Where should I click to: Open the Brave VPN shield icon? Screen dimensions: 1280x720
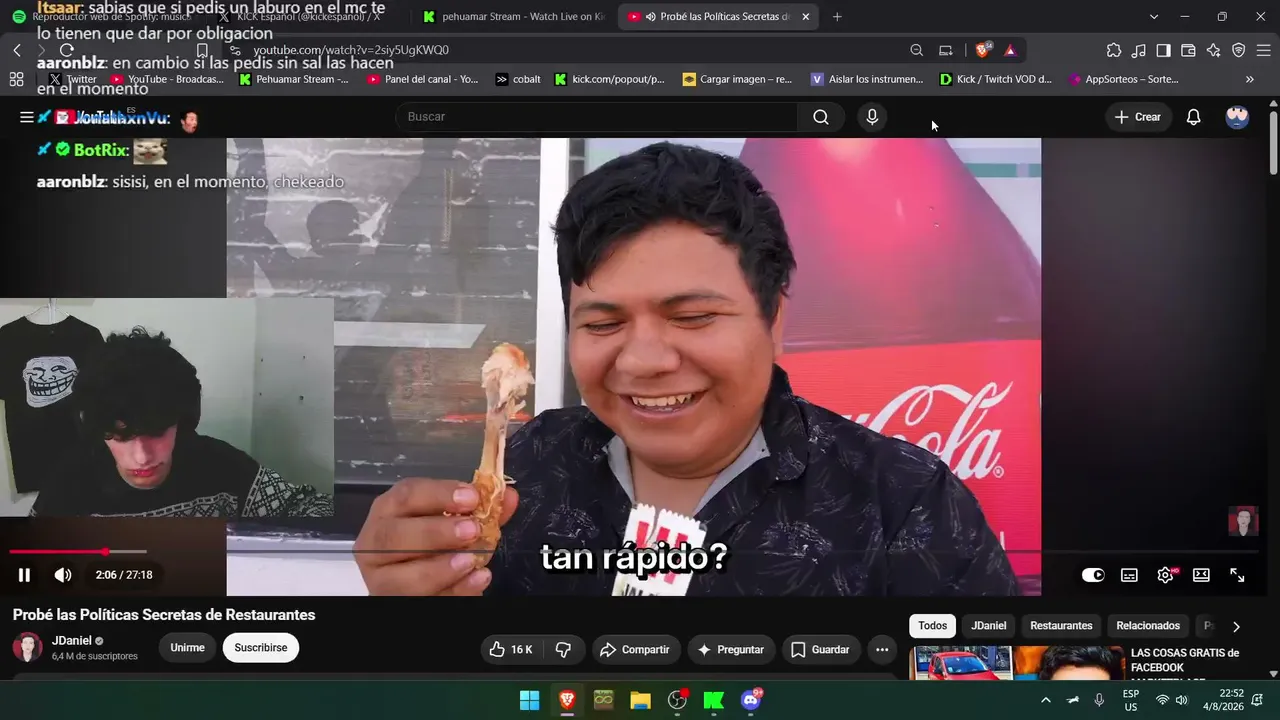pos(1239,50)
